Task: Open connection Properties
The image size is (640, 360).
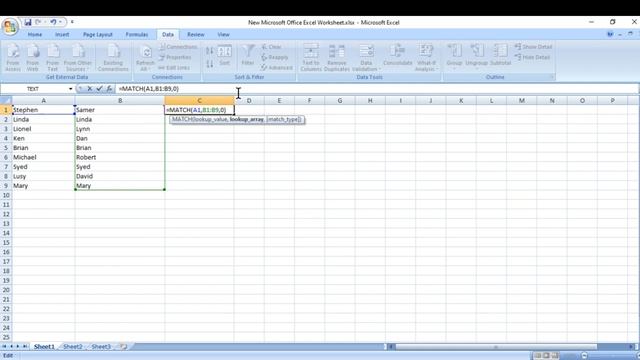Action: [175, 58]
